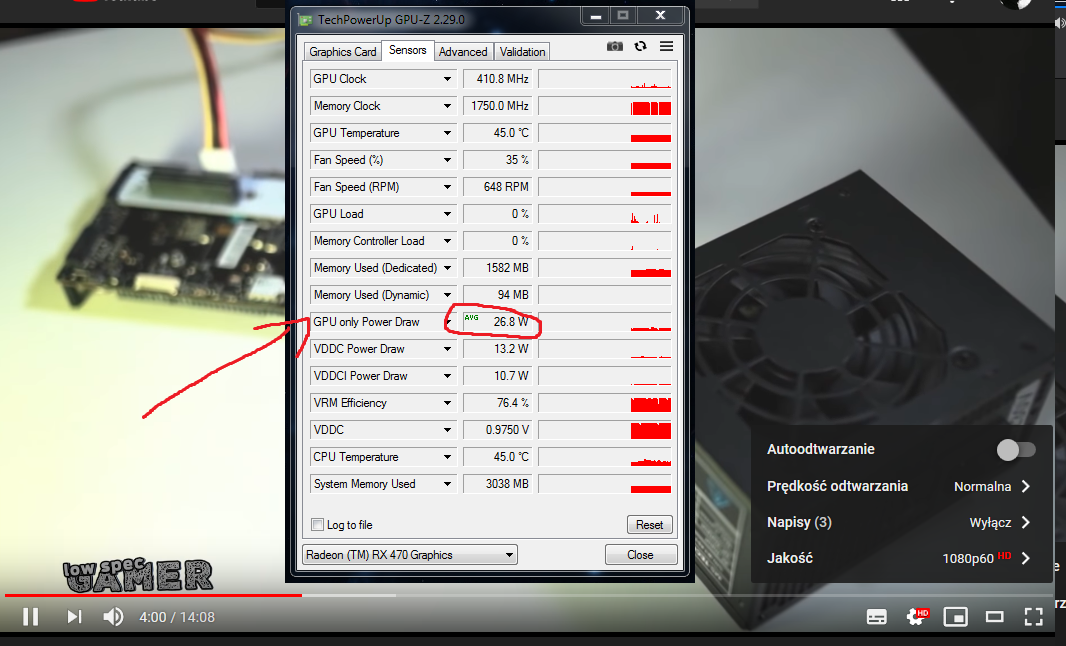Screen dimensions: 1066x646
Task: Open the CPU Temperature dropdown
Action: click(x=447, y=457)
